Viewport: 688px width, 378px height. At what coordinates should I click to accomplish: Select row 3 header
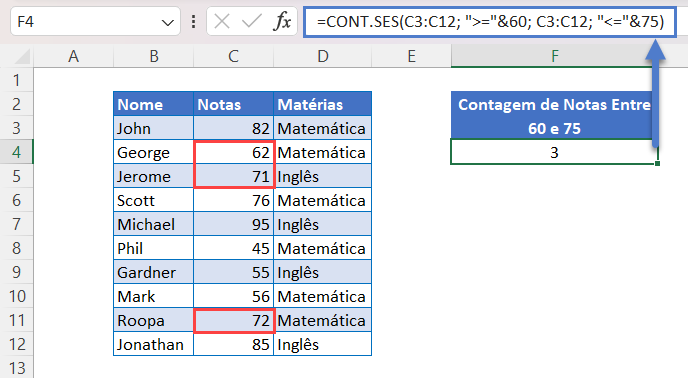click(17, 128)
